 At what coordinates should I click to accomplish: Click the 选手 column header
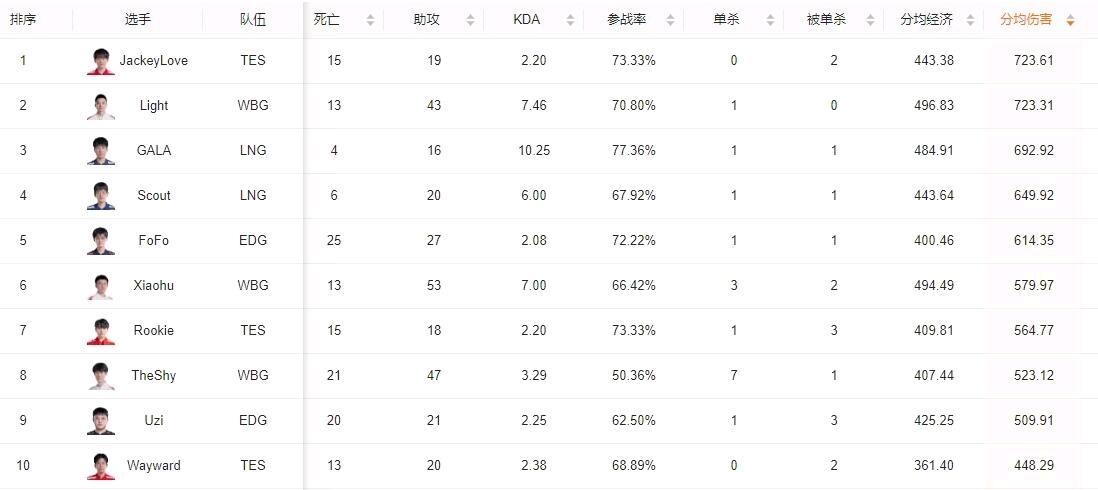pos(138,20)
